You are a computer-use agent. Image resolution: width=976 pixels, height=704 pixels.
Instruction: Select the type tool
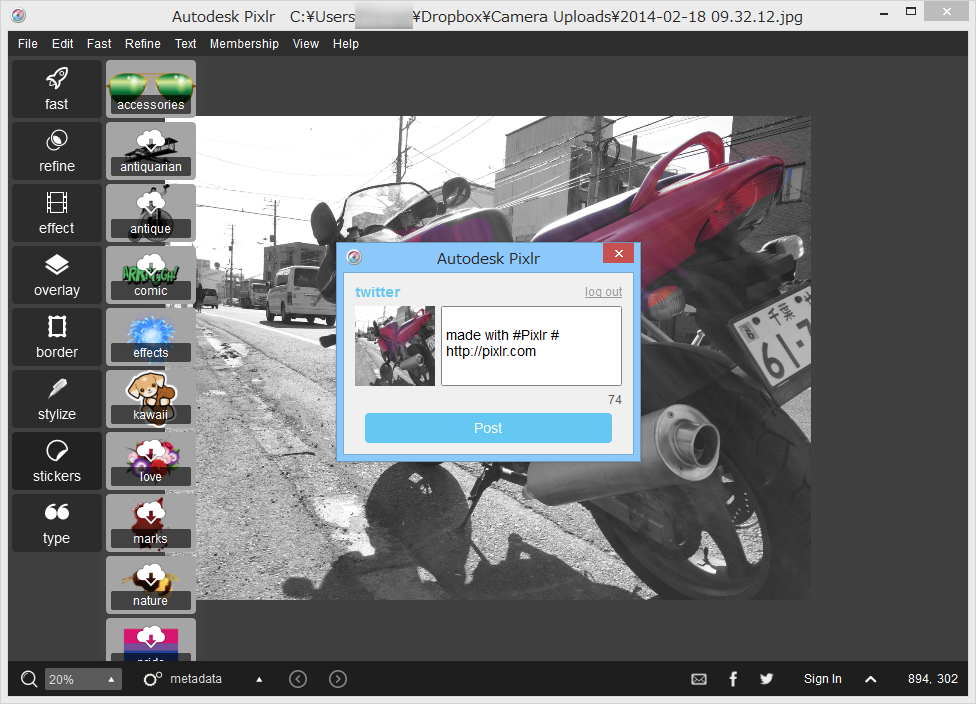tap(57, 523)
